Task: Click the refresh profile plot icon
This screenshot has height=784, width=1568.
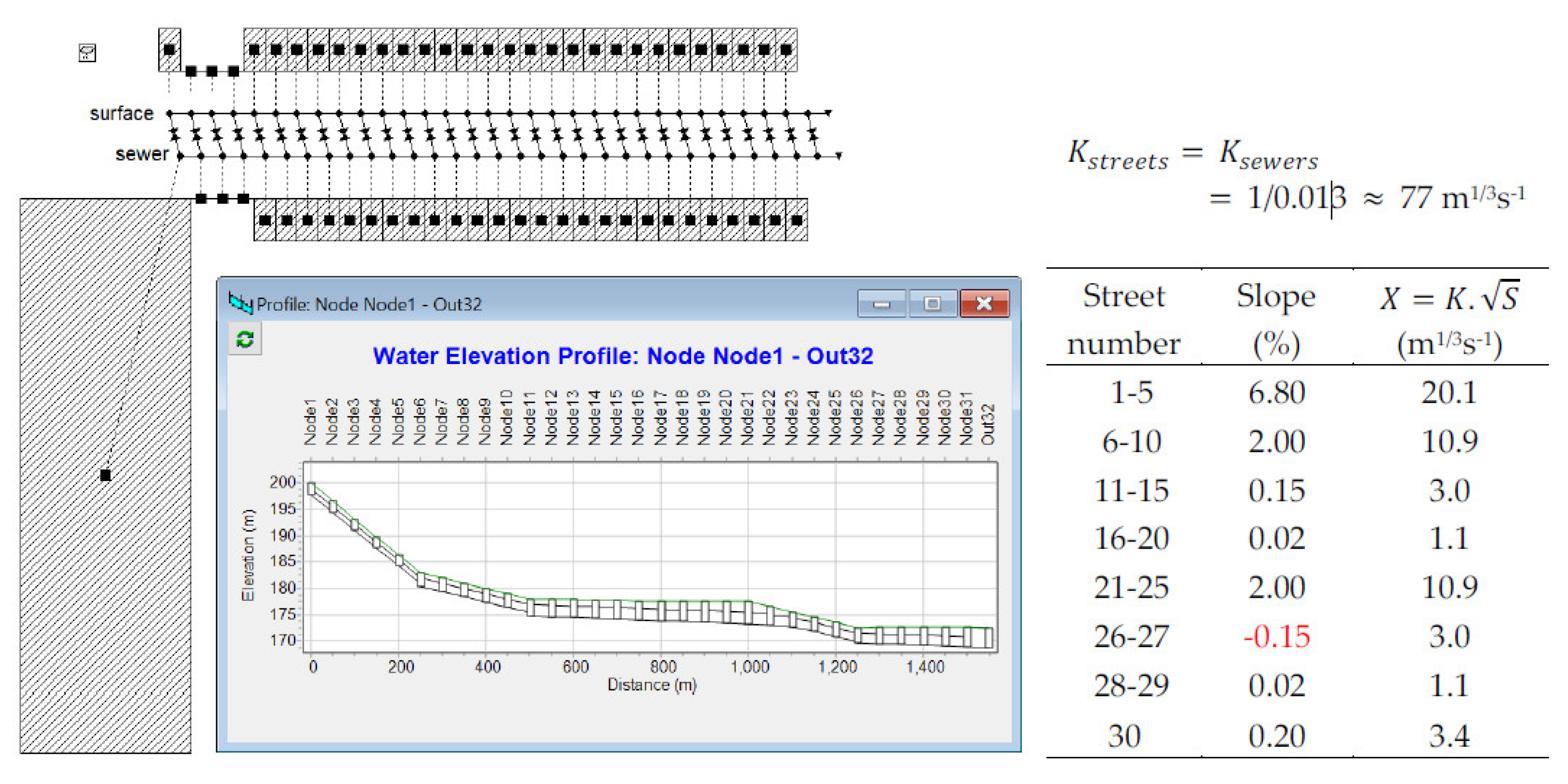Action: [245, 340]
